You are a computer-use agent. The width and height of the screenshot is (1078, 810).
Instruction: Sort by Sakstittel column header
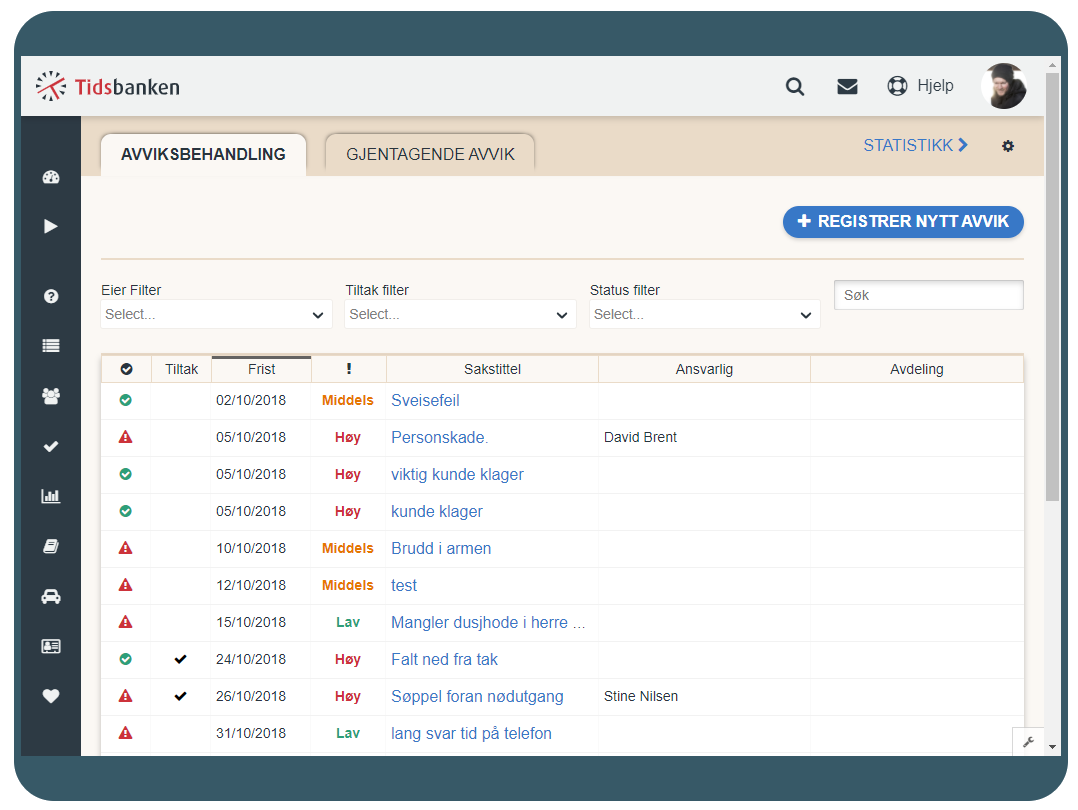[492, 369]
